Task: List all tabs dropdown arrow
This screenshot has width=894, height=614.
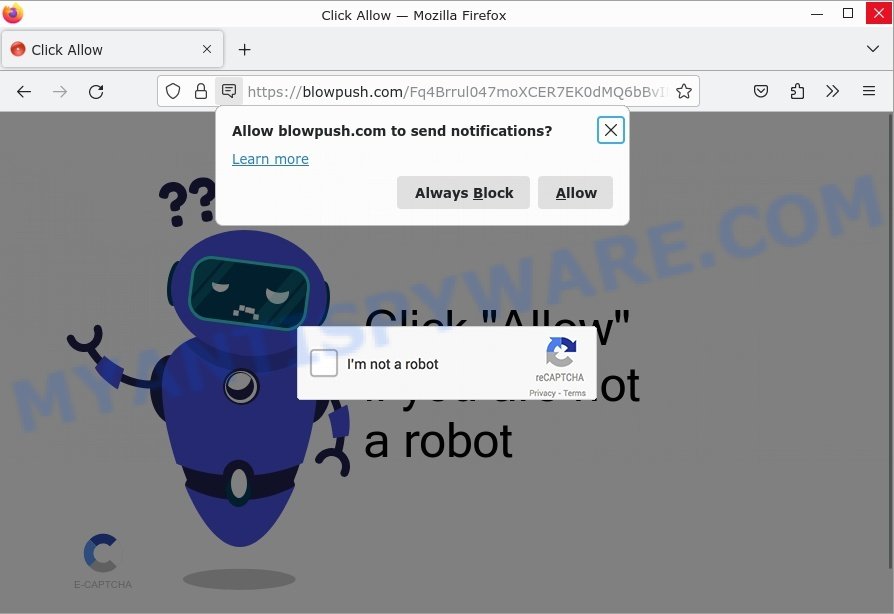Action: [x=872, y=49]
